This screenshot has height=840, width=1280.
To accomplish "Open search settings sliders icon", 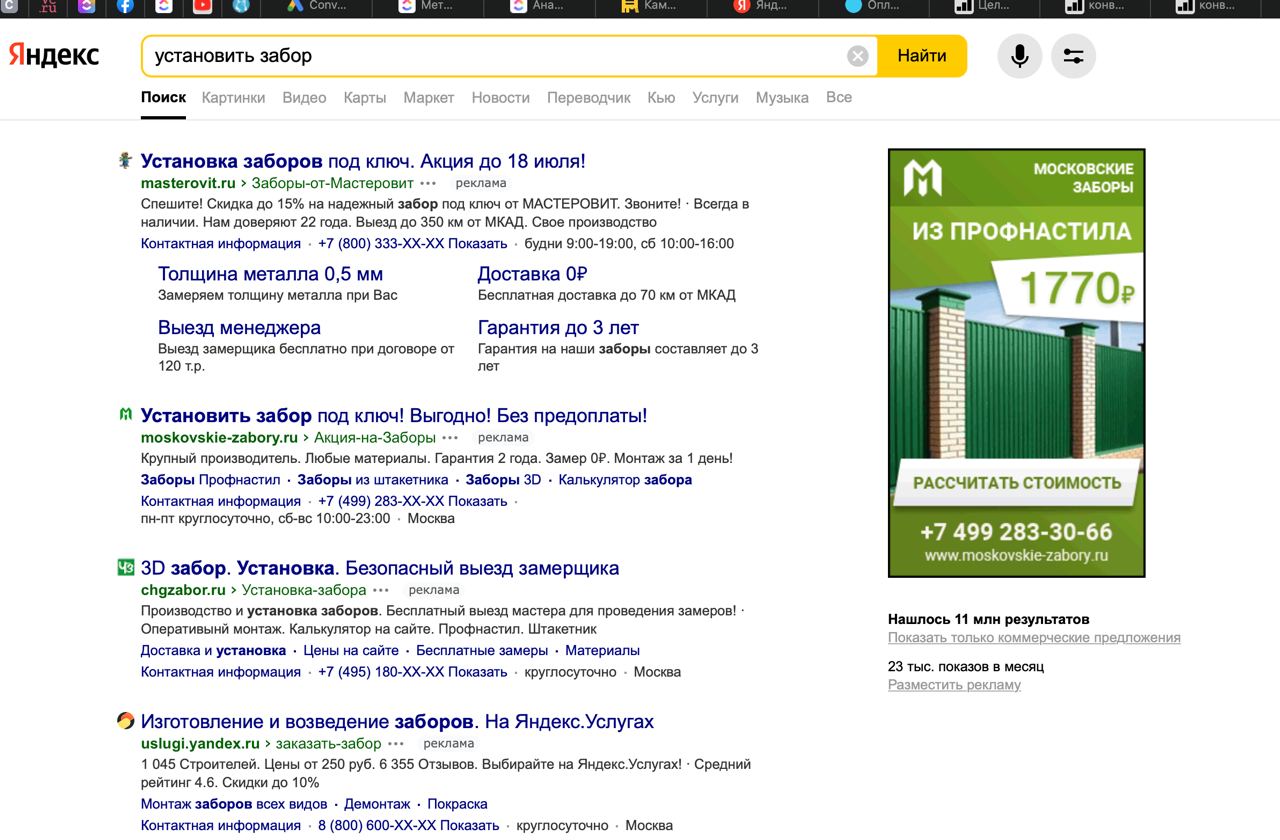I will [x=1073, y=56].
